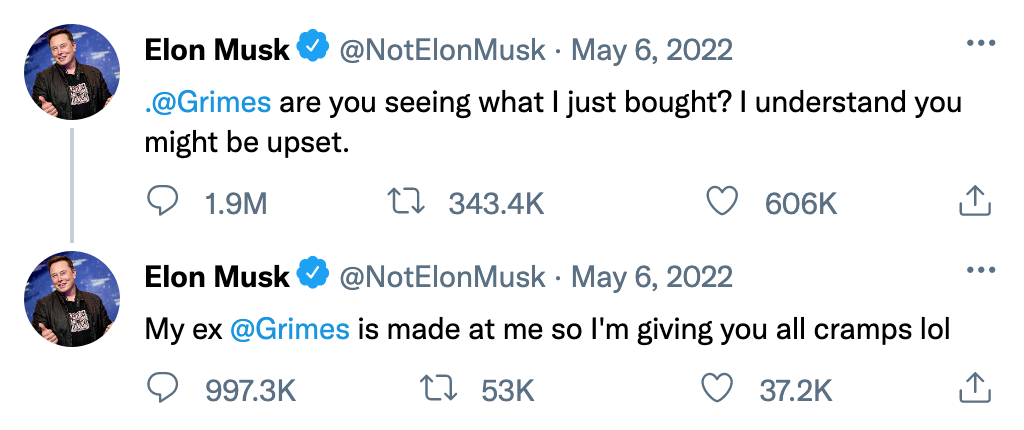Like the tweet with 606K likes
Screen dimensions: 1024x430
722,202
